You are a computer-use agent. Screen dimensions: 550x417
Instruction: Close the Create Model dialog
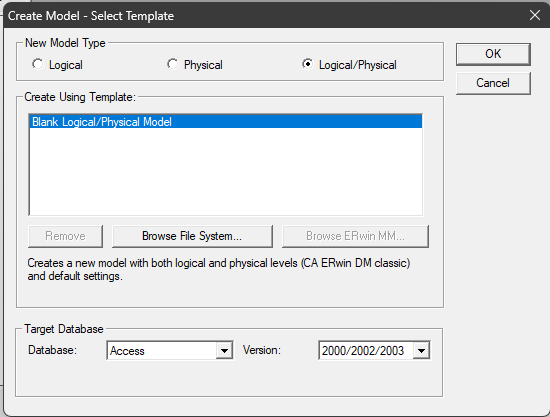[535, 15]
